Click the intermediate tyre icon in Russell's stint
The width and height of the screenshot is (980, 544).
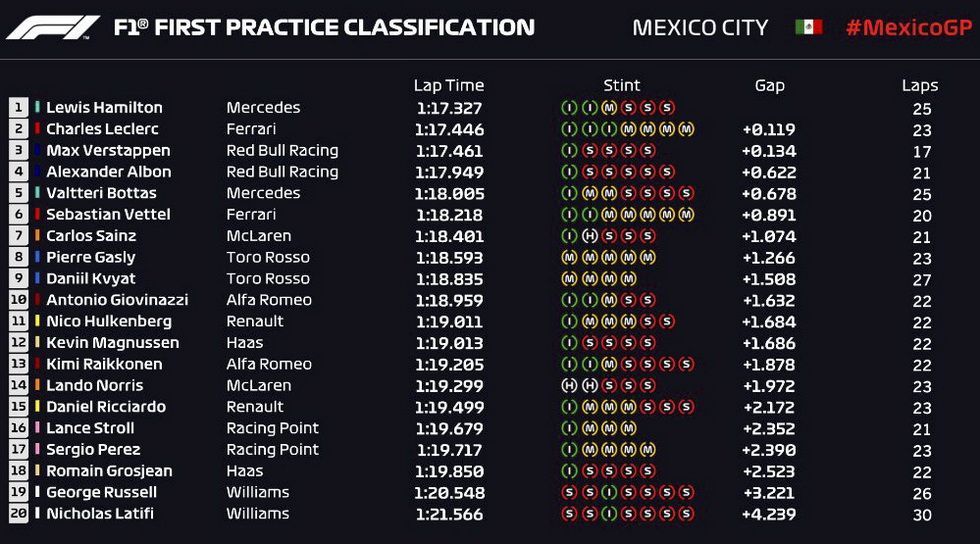point(609,492)
